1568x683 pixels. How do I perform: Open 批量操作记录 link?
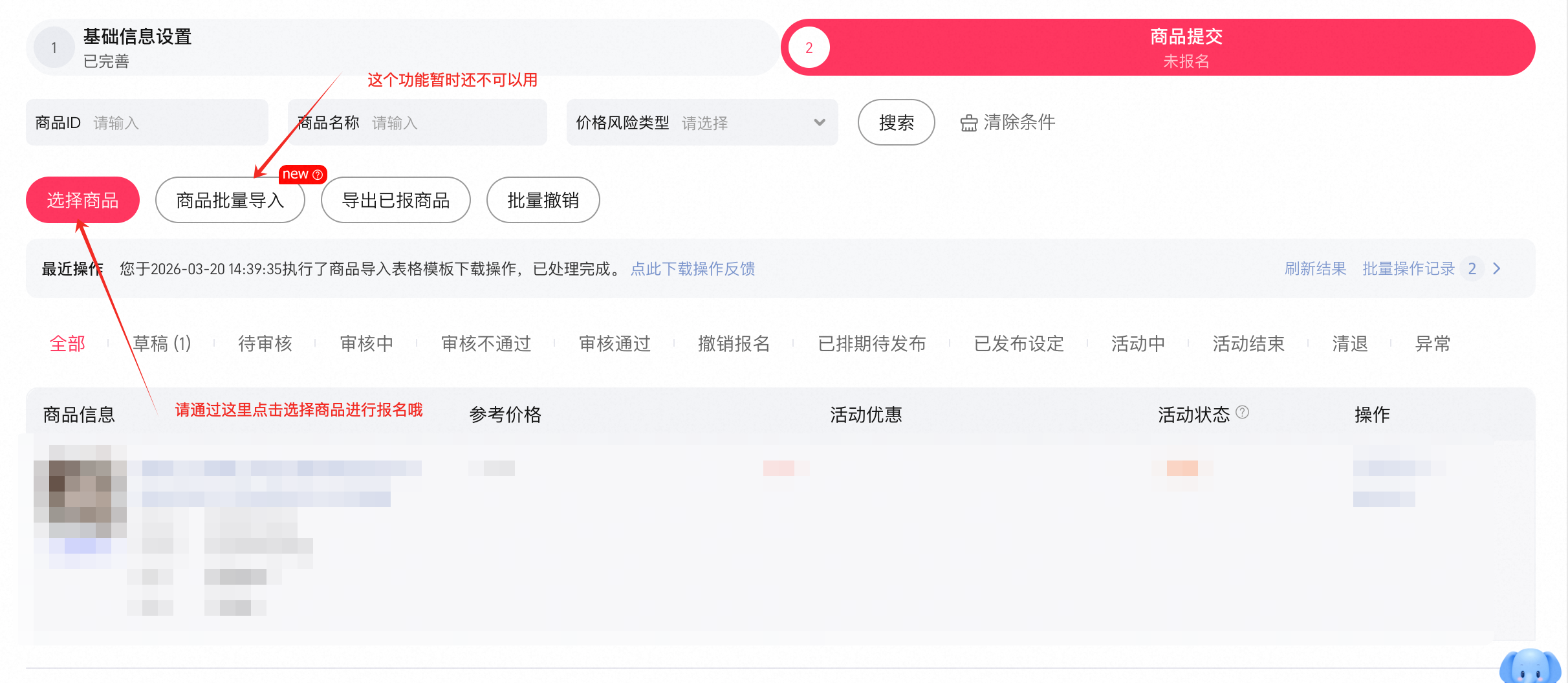1408,268
